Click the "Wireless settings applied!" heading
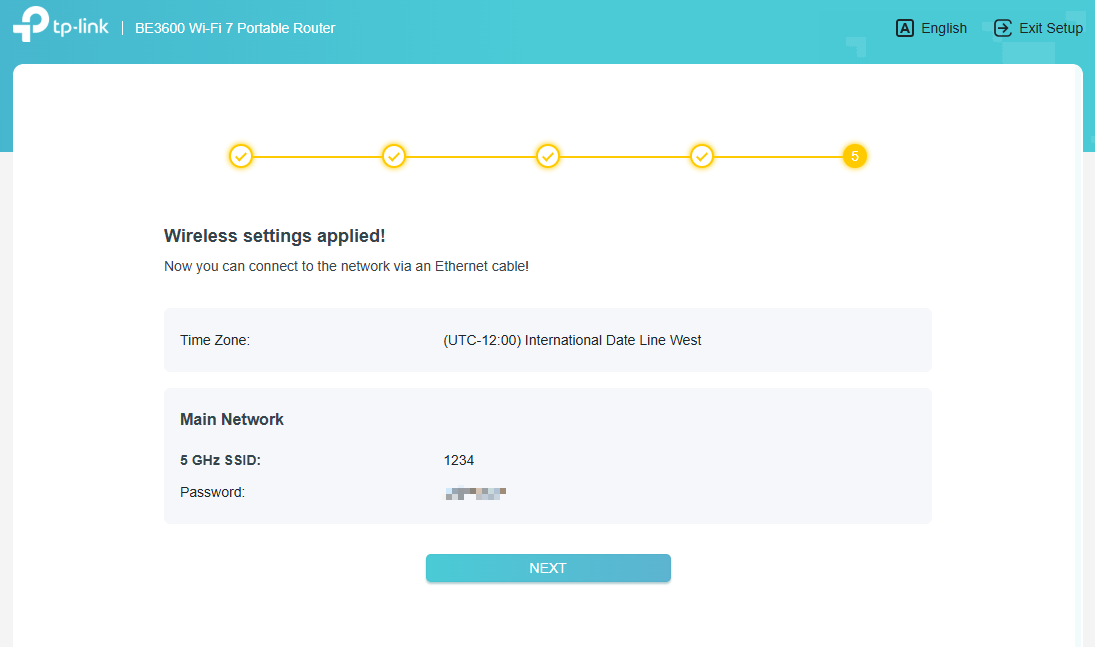This screenshot has width=1095, height=647. (x=274, y=236)
